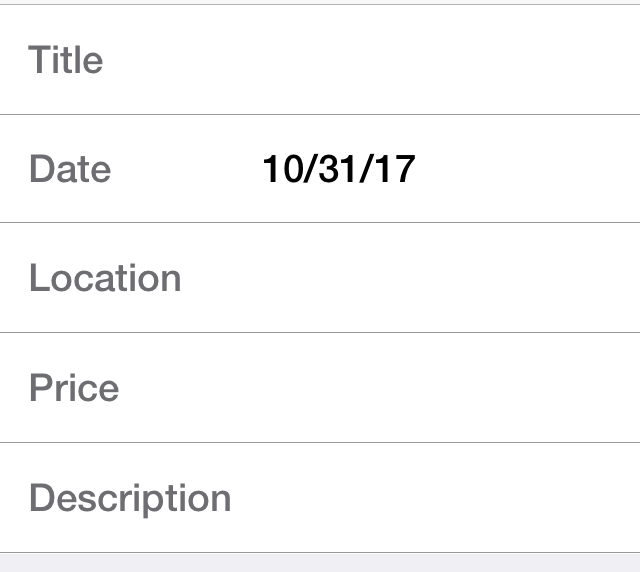
Task: Select the Date label
Action: 70,169
